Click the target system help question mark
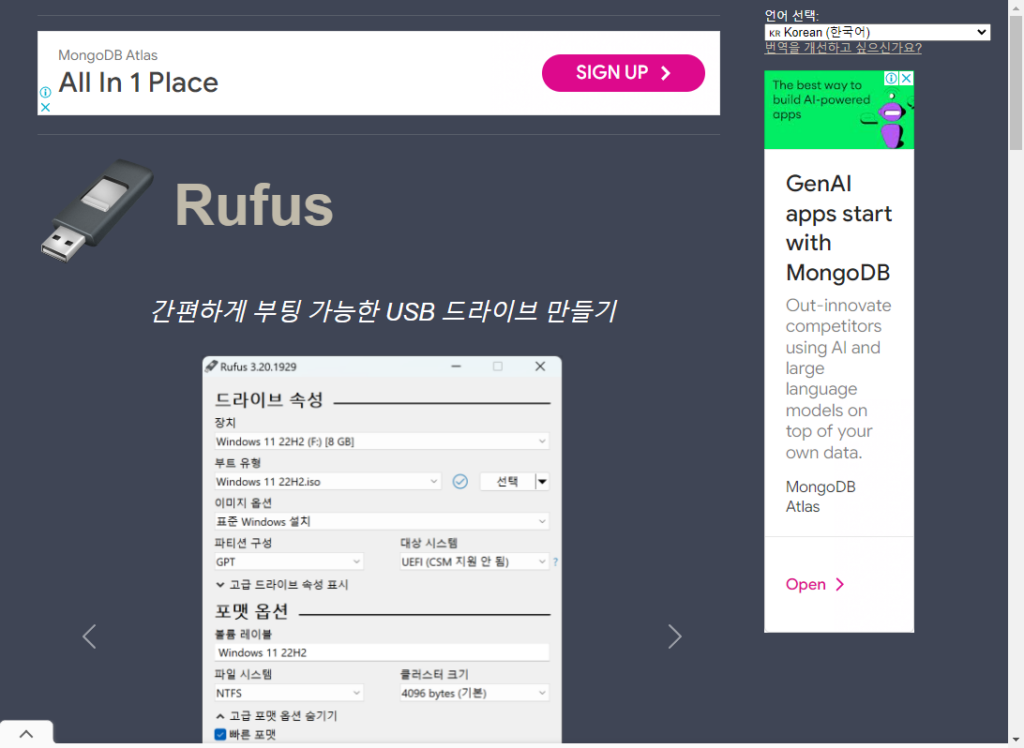Image resolution: width=1024 pixels, height=748 pixels. pyautogui.click(x=555, y=561)
